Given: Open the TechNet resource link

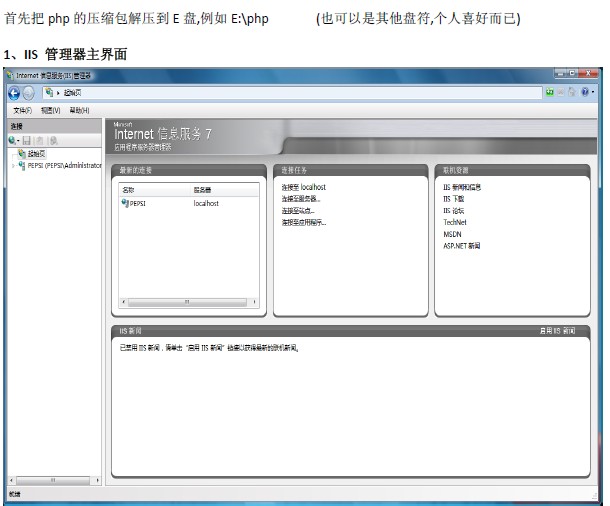Looking at the screenshot, I should (454, 222).
